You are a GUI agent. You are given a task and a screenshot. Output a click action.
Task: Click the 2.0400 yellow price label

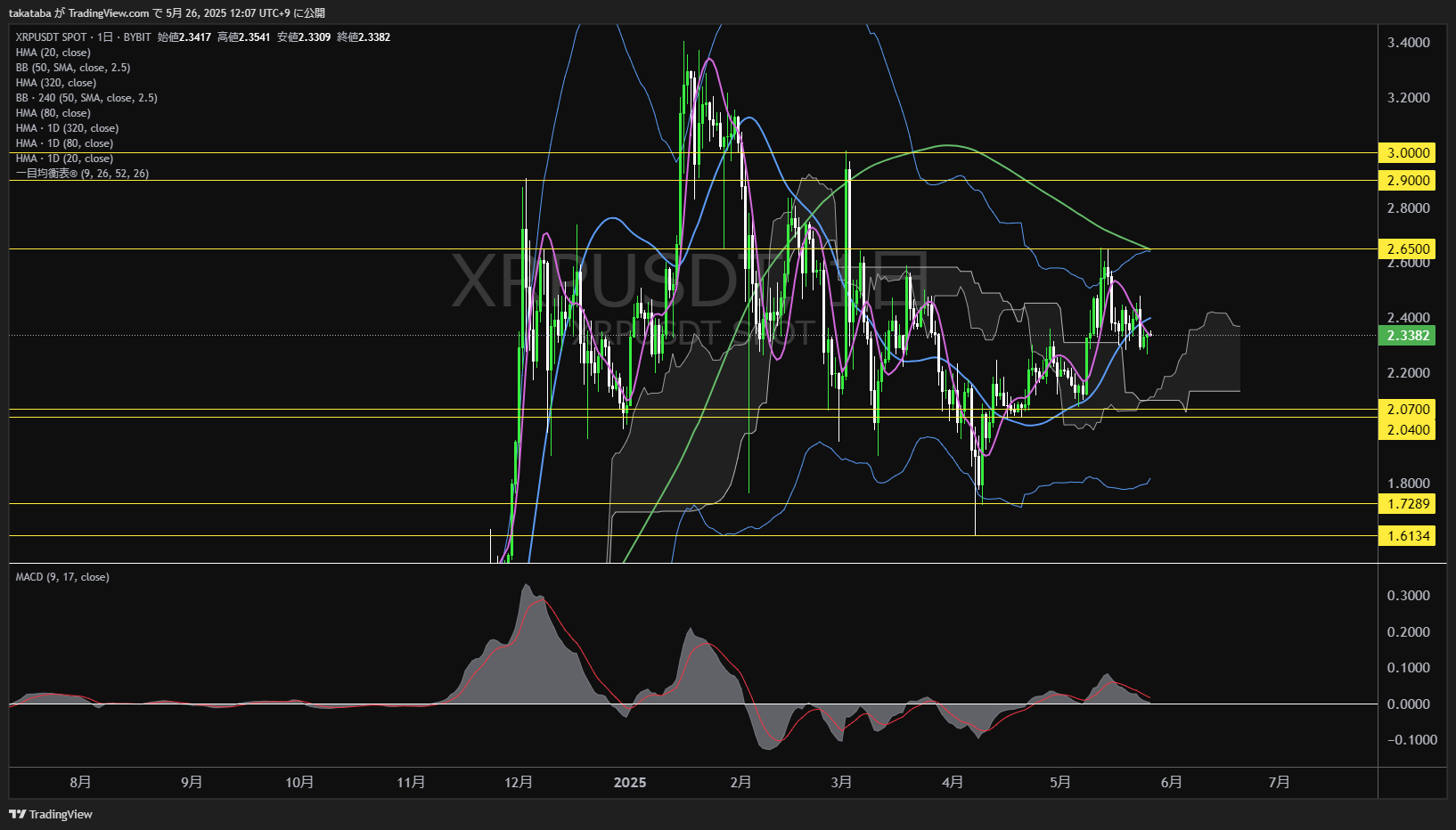[1407, 430]
